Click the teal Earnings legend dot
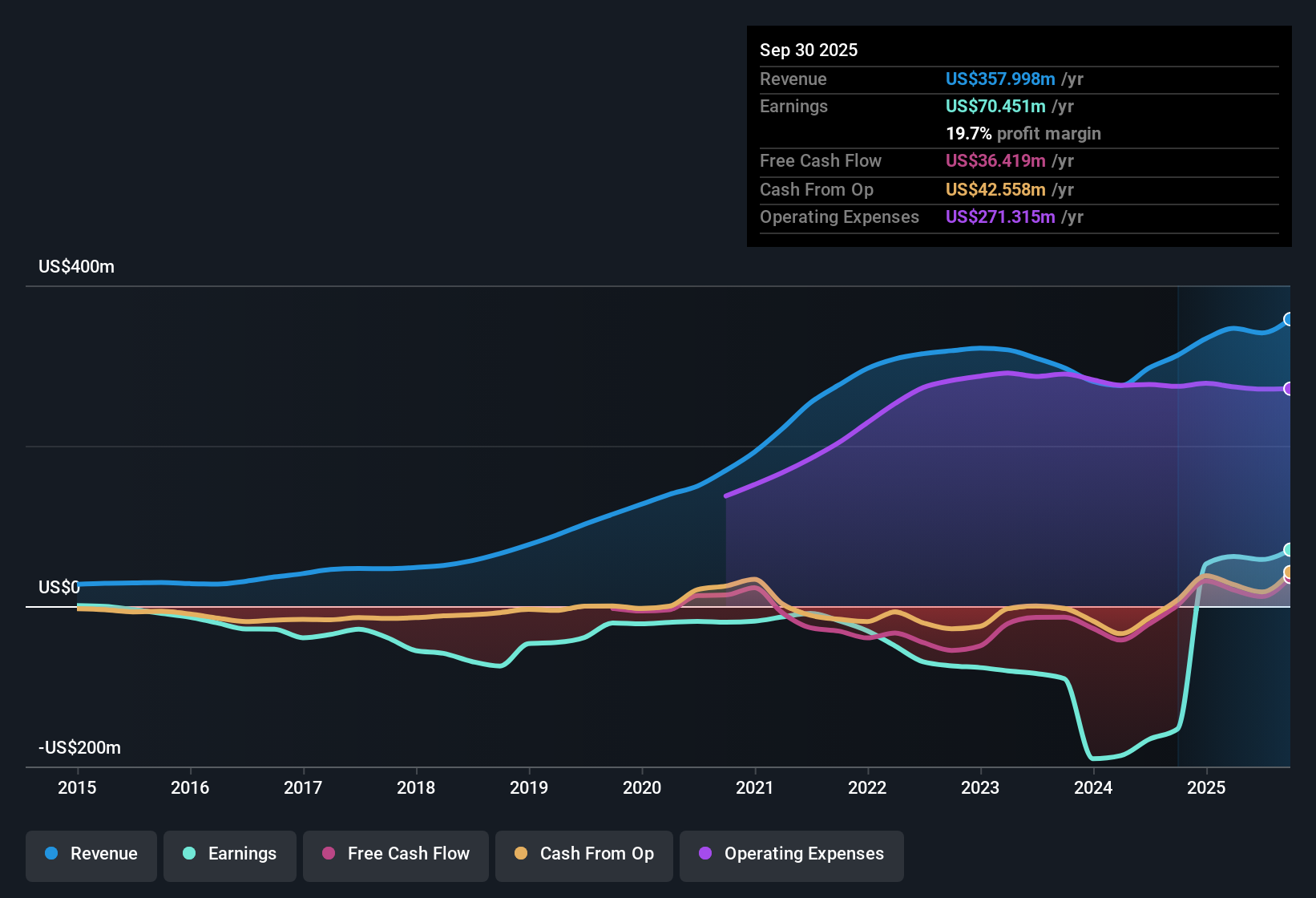The height and width of the screenshot is (898, 1316). click(x=188, y=854)
